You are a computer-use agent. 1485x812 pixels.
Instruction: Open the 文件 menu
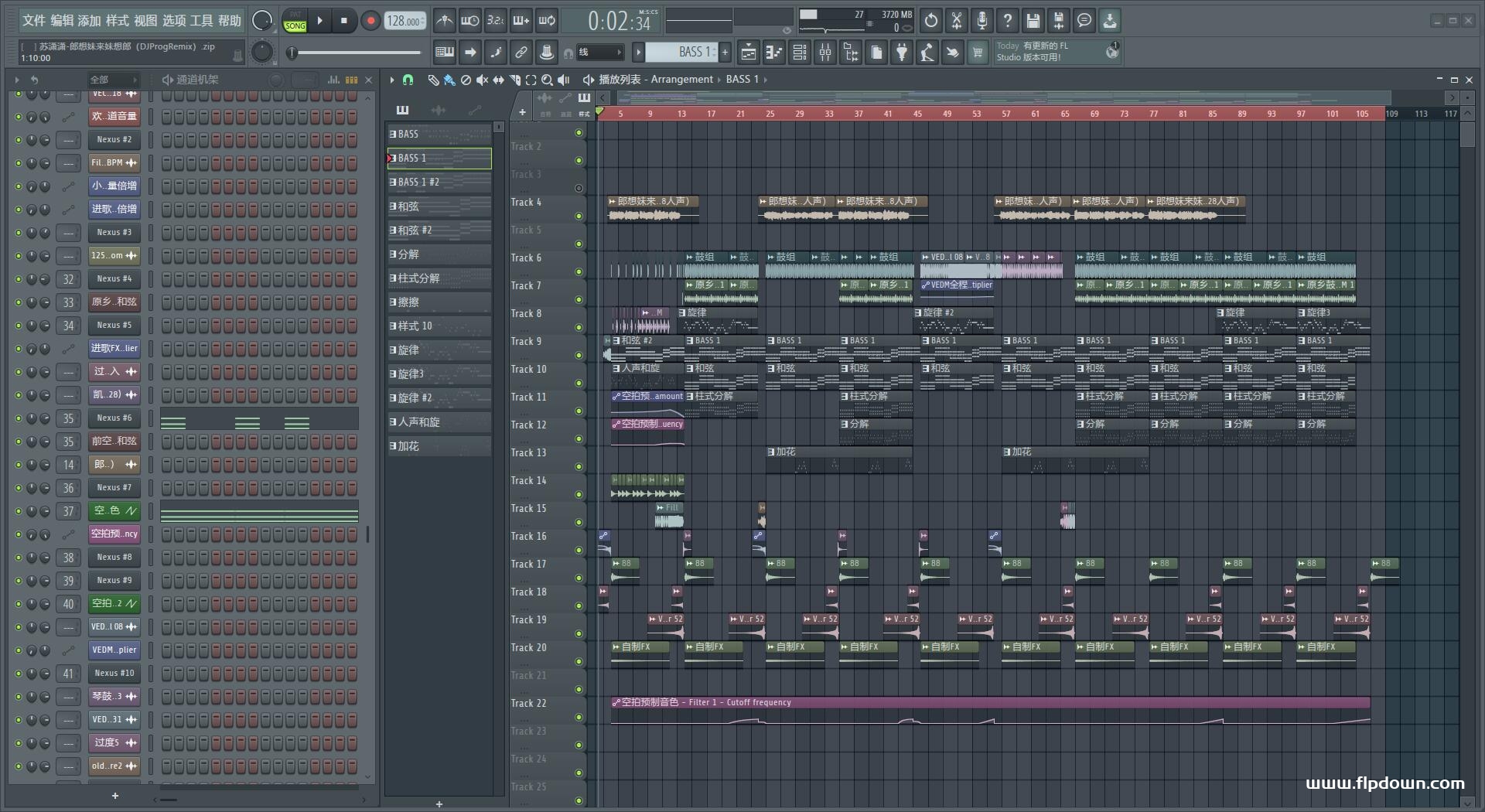pyautogui.click(x=34, y=21)
